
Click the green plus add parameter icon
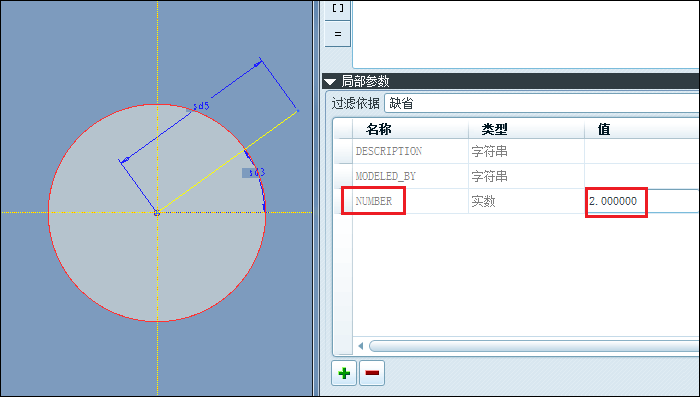[x=344, y=373]
